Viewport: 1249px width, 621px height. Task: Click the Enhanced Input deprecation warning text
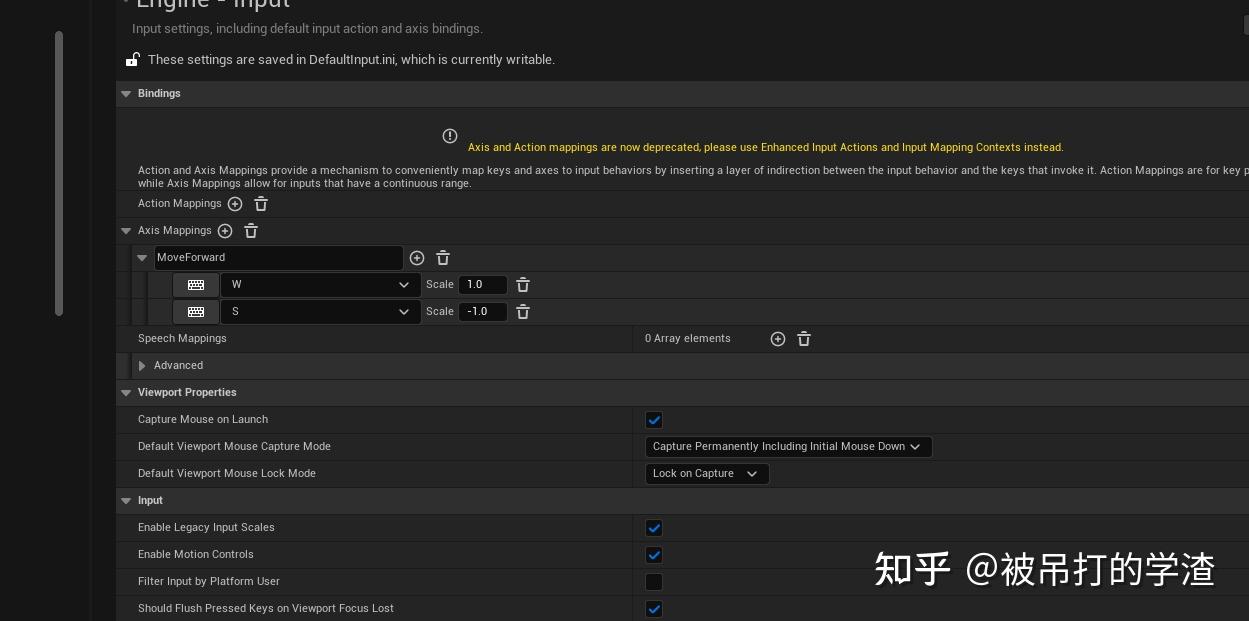766,147
